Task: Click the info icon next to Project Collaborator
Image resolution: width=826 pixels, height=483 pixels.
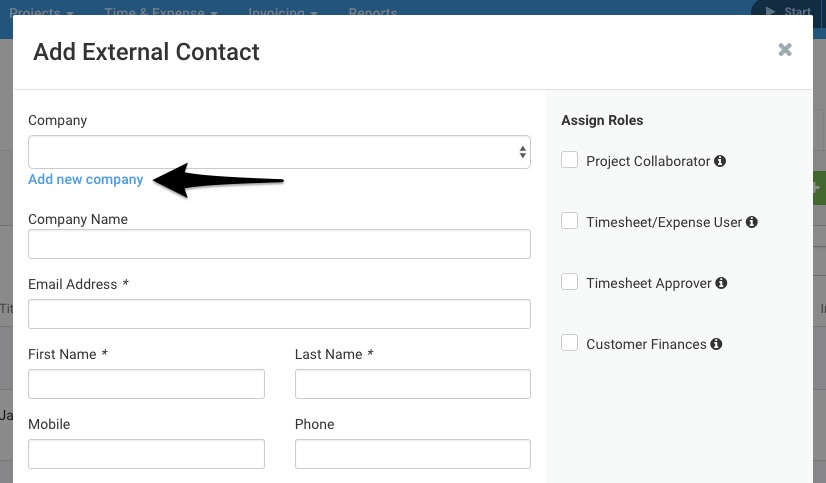Action: pyautogui.click(x=720, y=161)
